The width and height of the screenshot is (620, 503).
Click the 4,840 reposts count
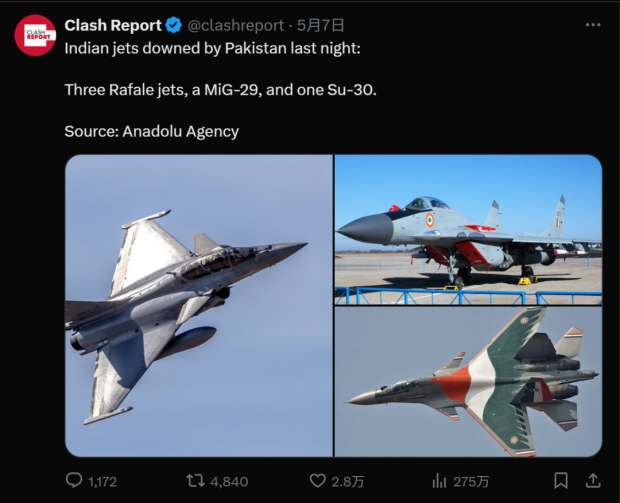coord(229,482)
